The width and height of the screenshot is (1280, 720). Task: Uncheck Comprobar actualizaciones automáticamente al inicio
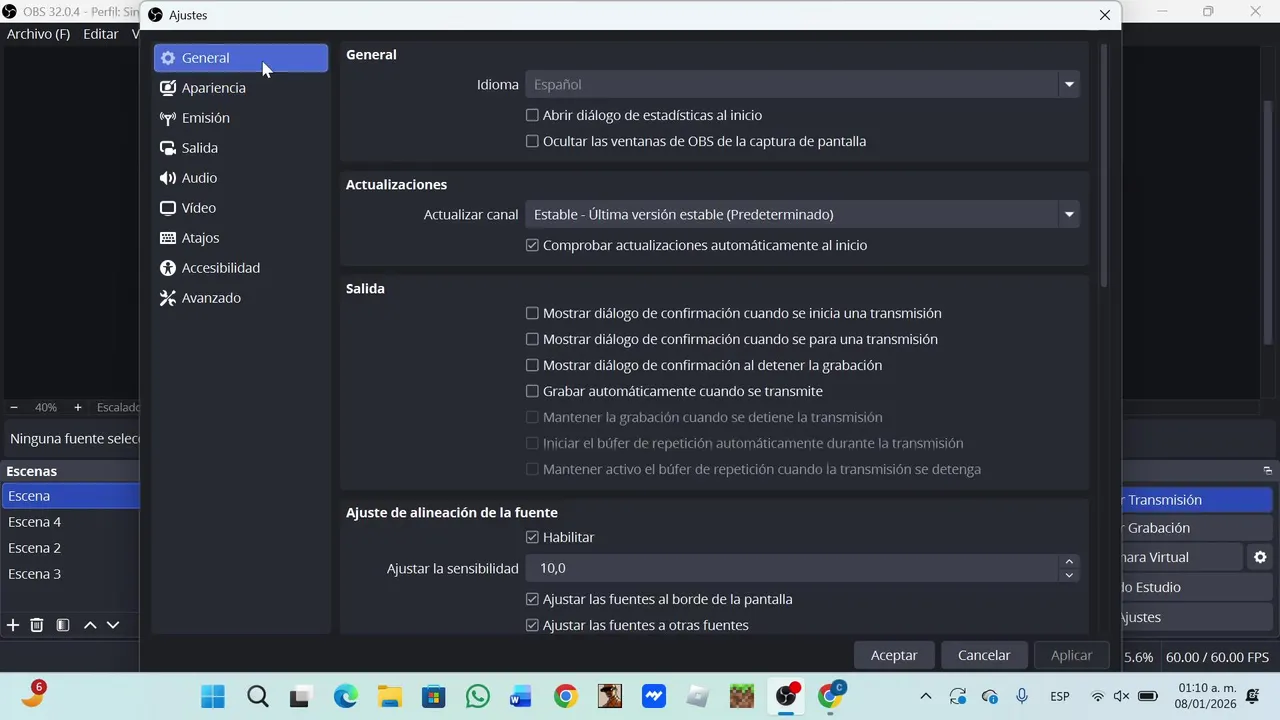[532, 245]
